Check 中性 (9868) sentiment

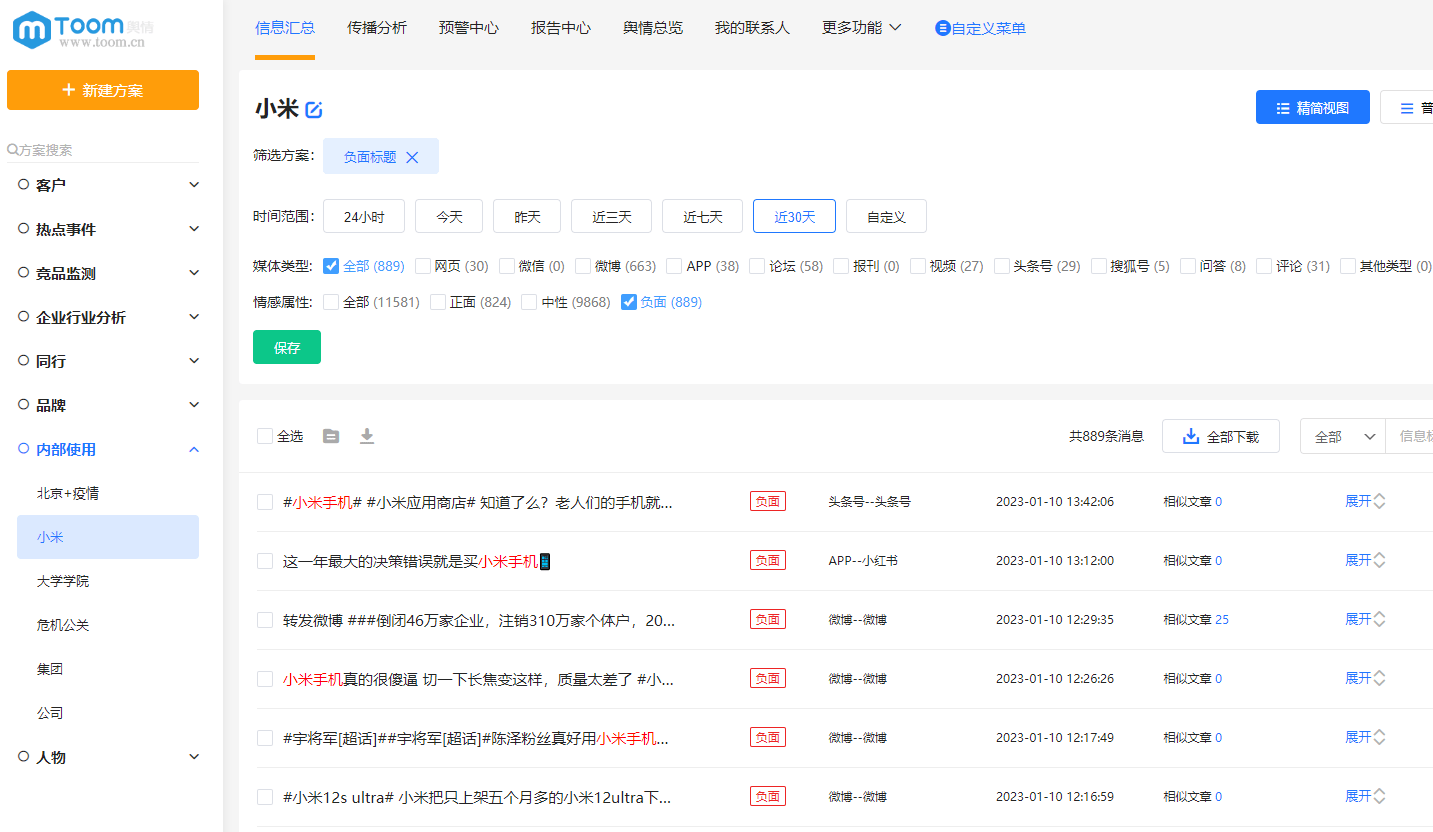point(529,302)
